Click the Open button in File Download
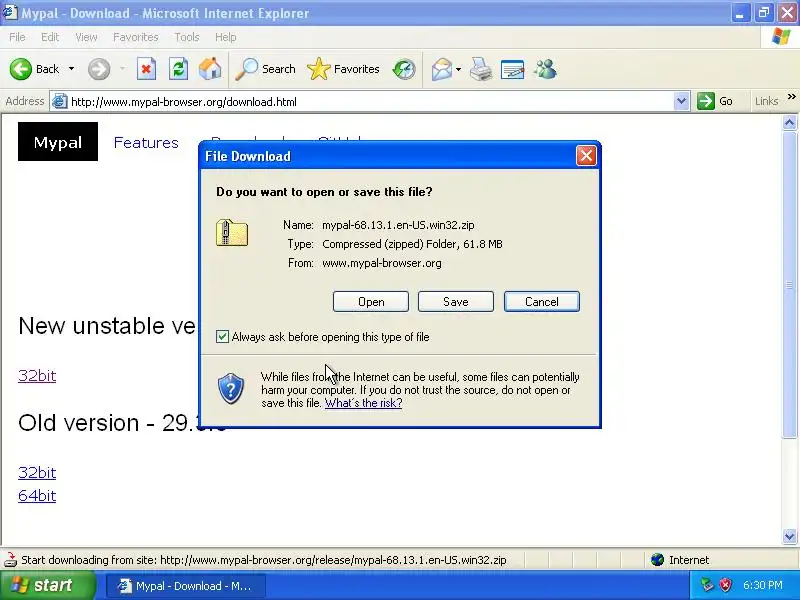 click(x=371, y=302)
